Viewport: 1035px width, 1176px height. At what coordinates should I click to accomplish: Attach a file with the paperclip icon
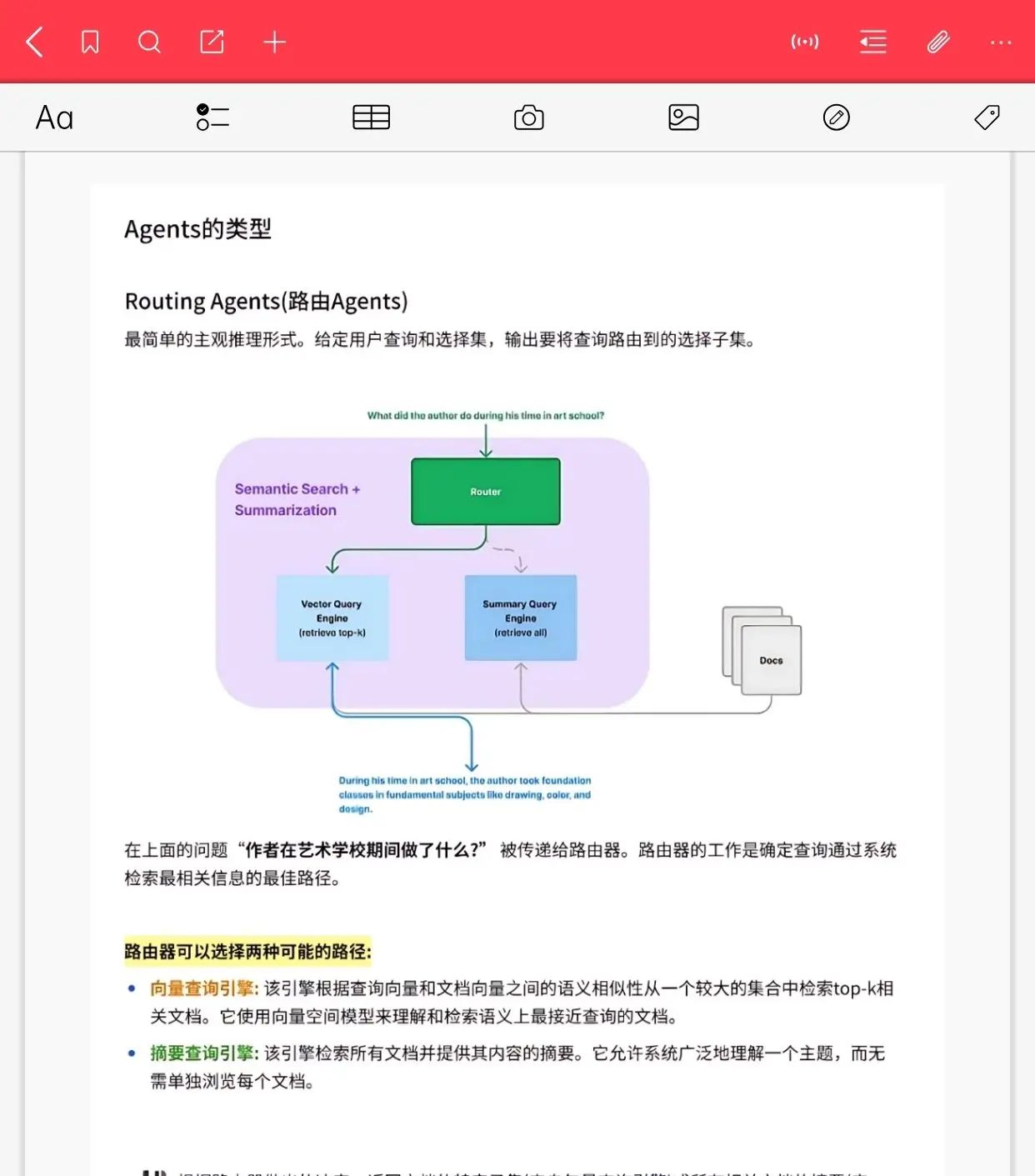[938, 41]
